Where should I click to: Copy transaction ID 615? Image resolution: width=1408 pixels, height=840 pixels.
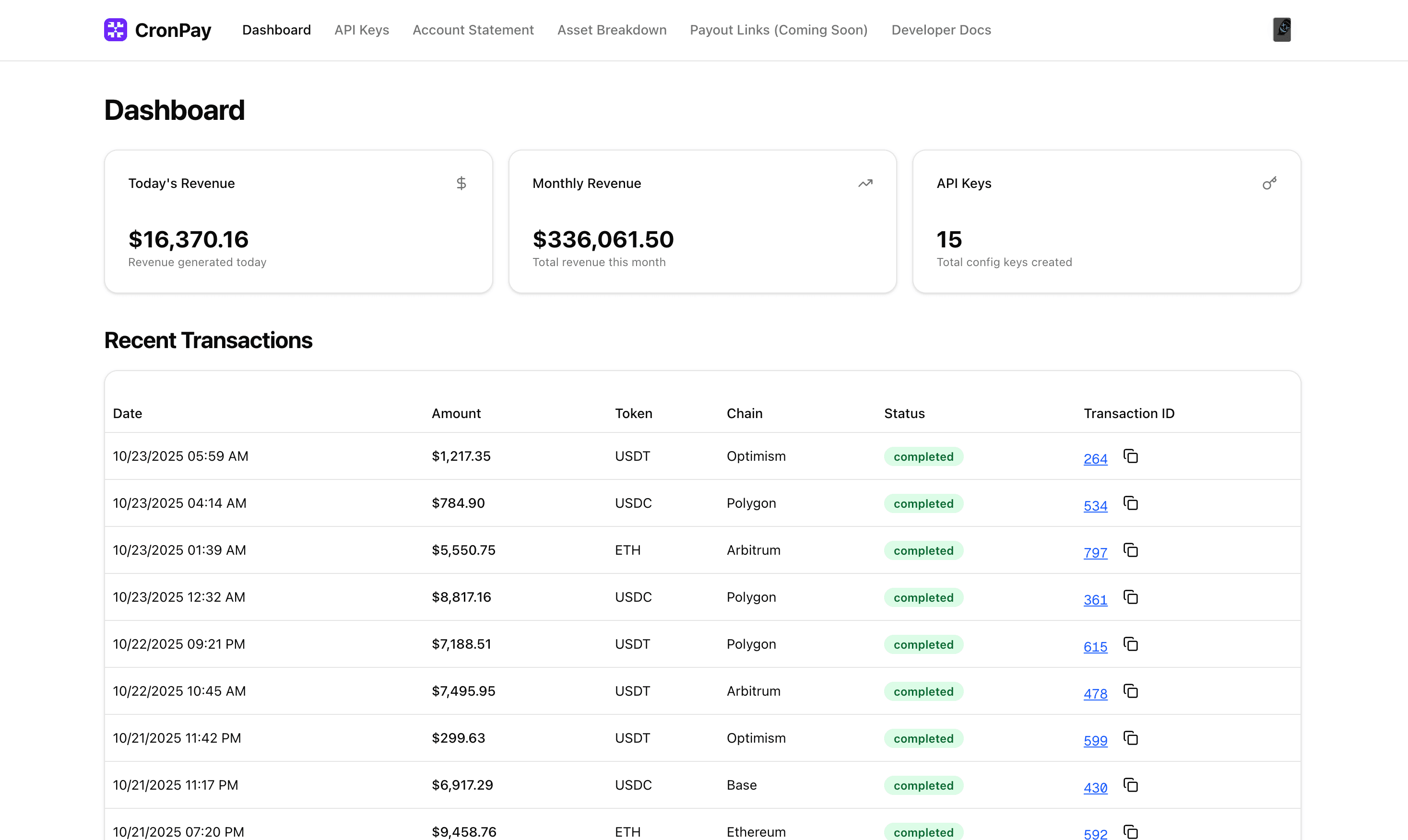click(1131, 644)
